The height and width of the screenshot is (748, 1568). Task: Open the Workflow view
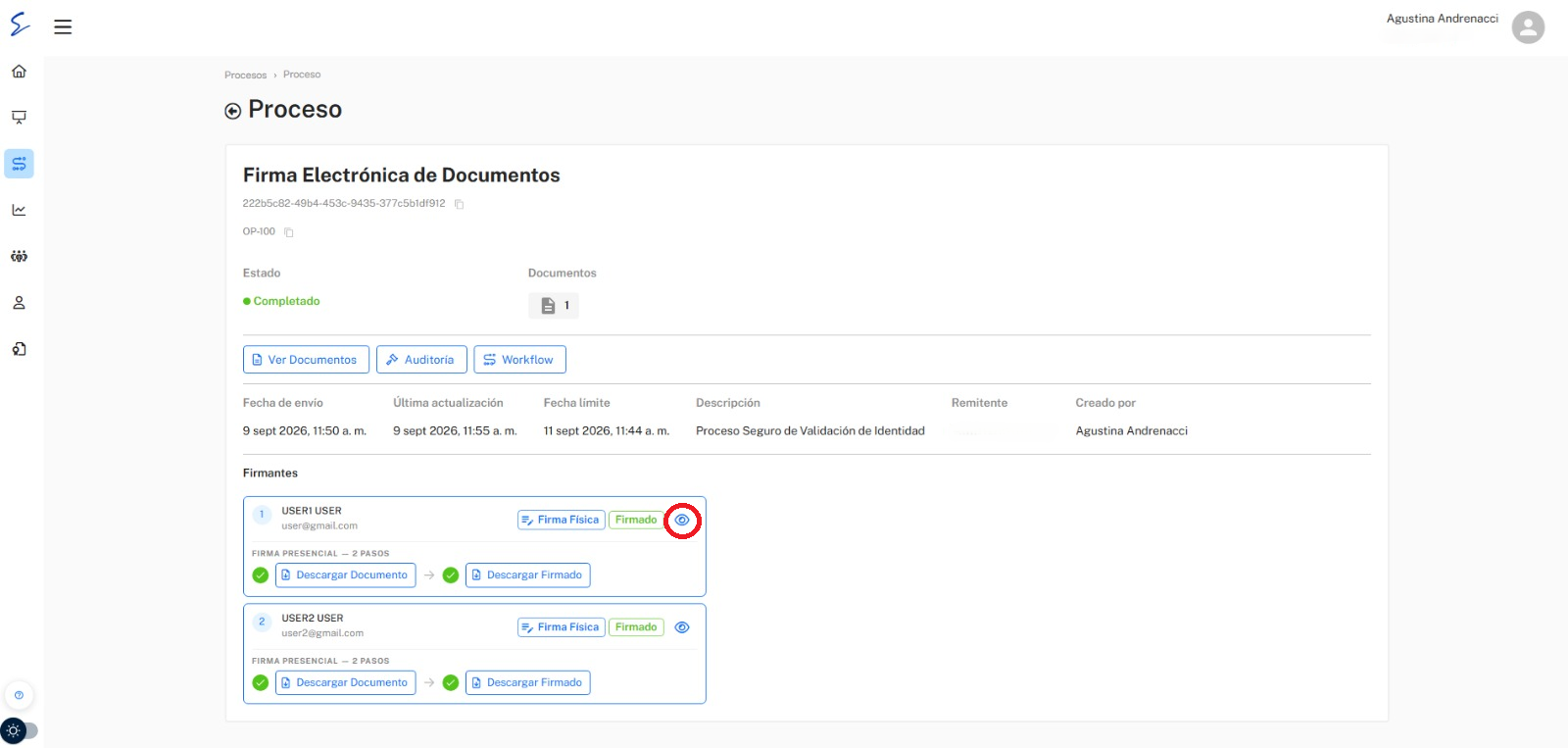pyautogui.click(x=519, y=360)
